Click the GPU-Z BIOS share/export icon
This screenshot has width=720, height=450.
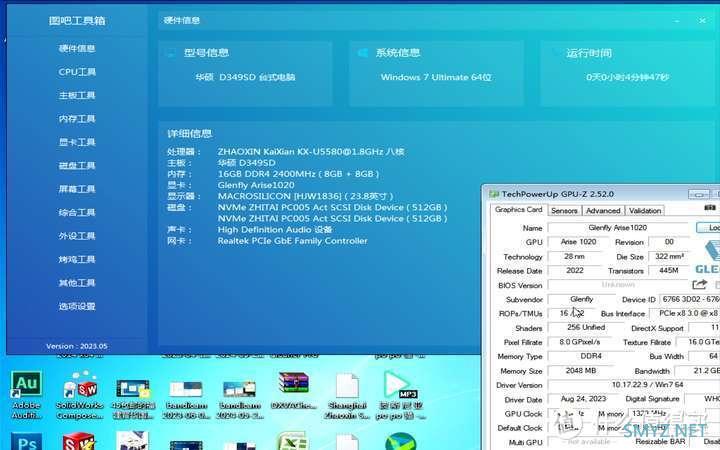[x=699, y=285]
